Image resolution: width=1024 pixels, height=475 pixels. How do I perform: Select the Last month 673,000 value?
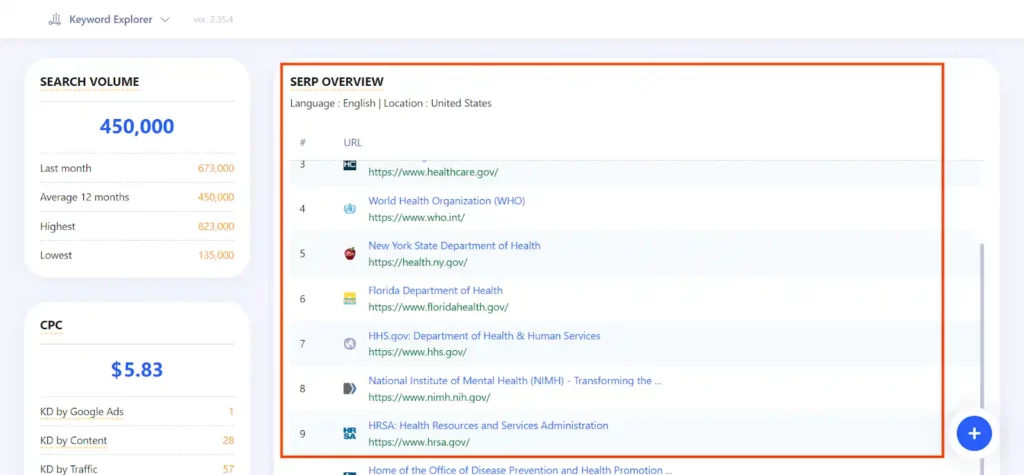point(216,169)
